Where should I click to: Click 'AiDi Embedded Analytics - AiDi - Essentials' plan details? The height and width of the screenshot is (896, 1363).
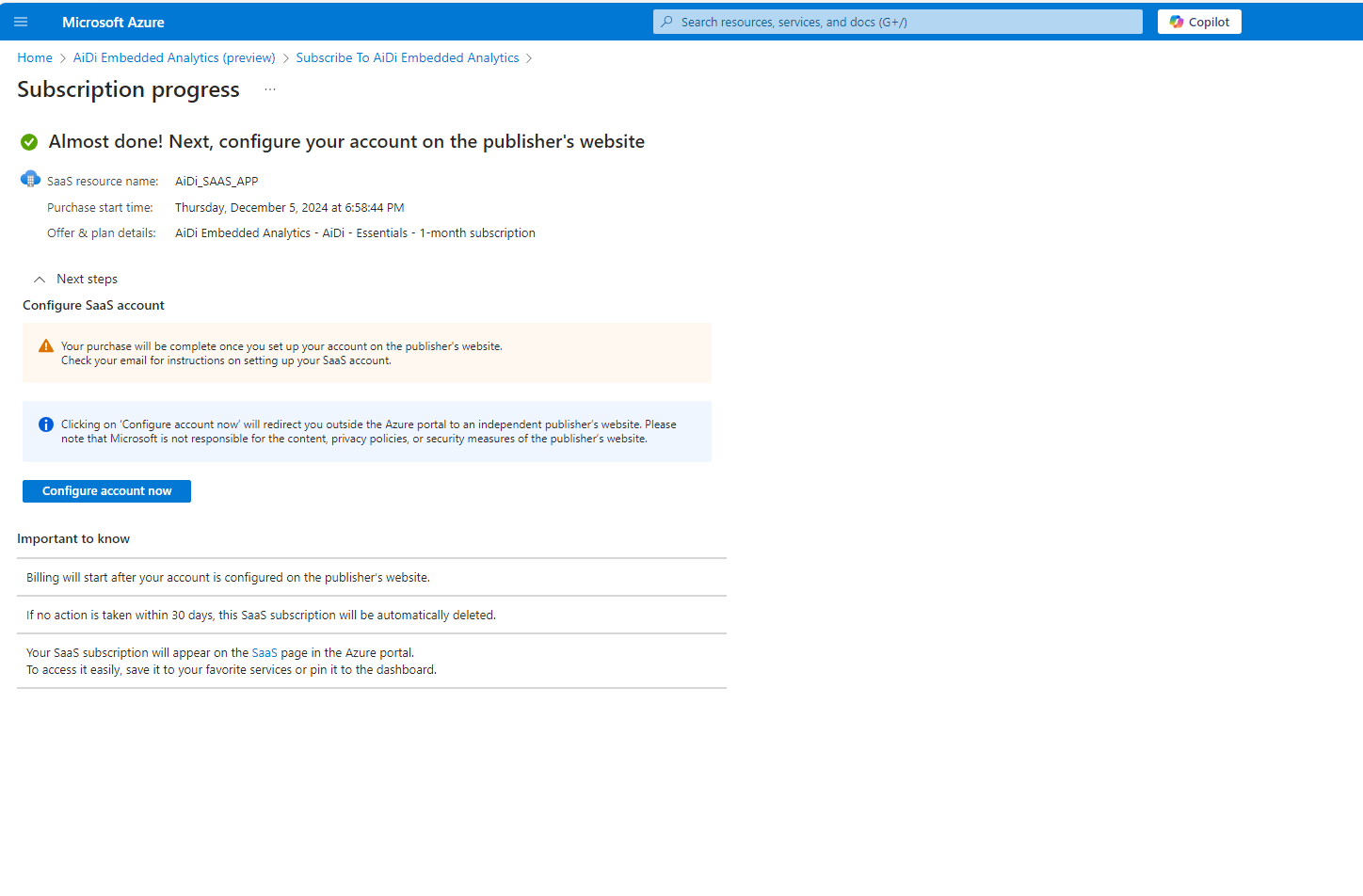pos(355,232)
